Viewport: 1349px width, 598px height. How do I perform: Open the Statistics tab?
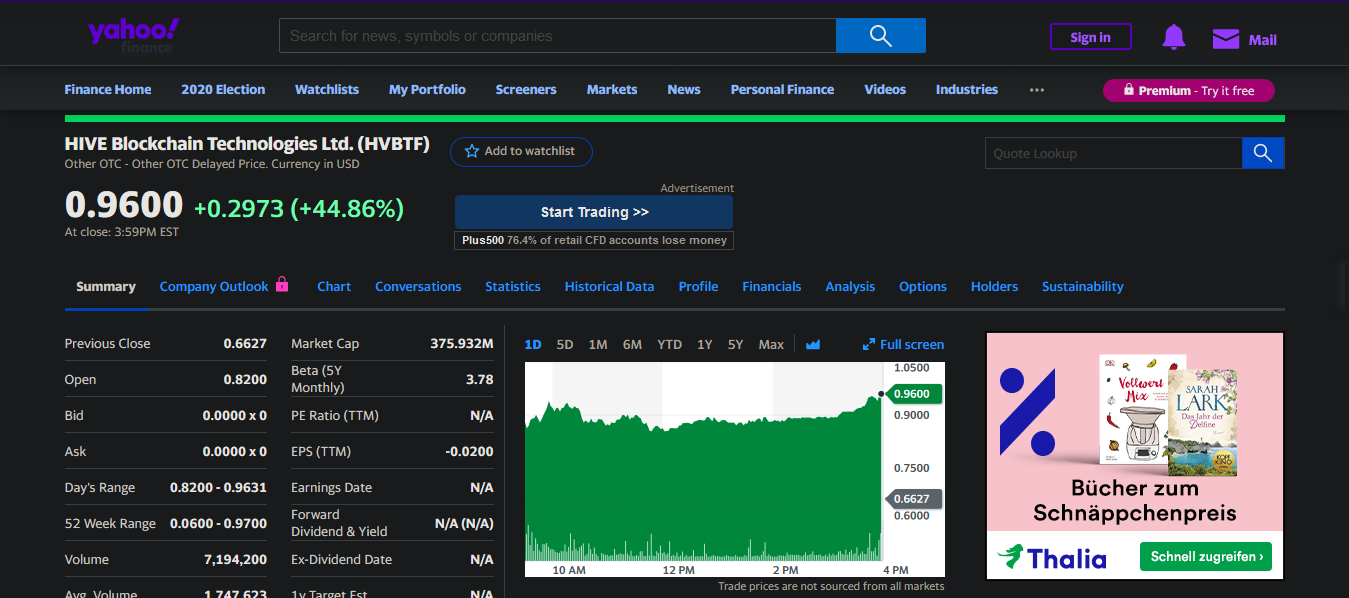coord(512,287)
